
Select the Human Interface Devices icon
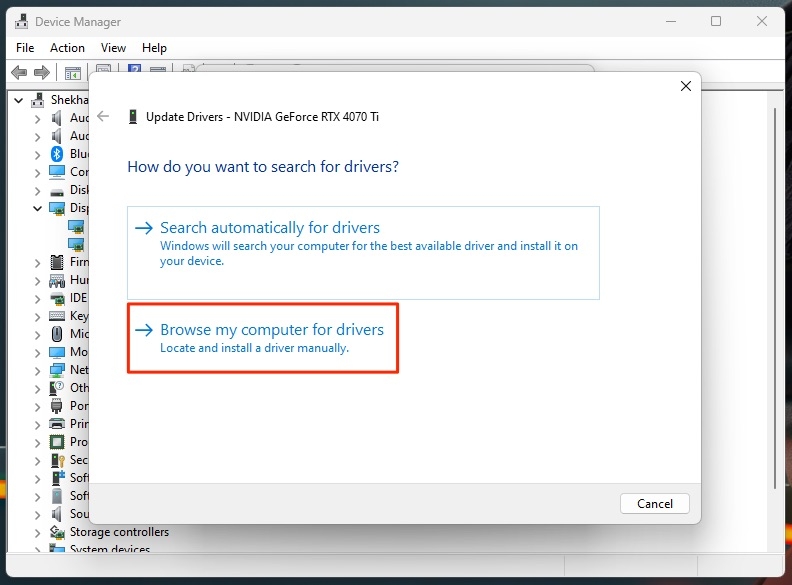click(57, 280)
